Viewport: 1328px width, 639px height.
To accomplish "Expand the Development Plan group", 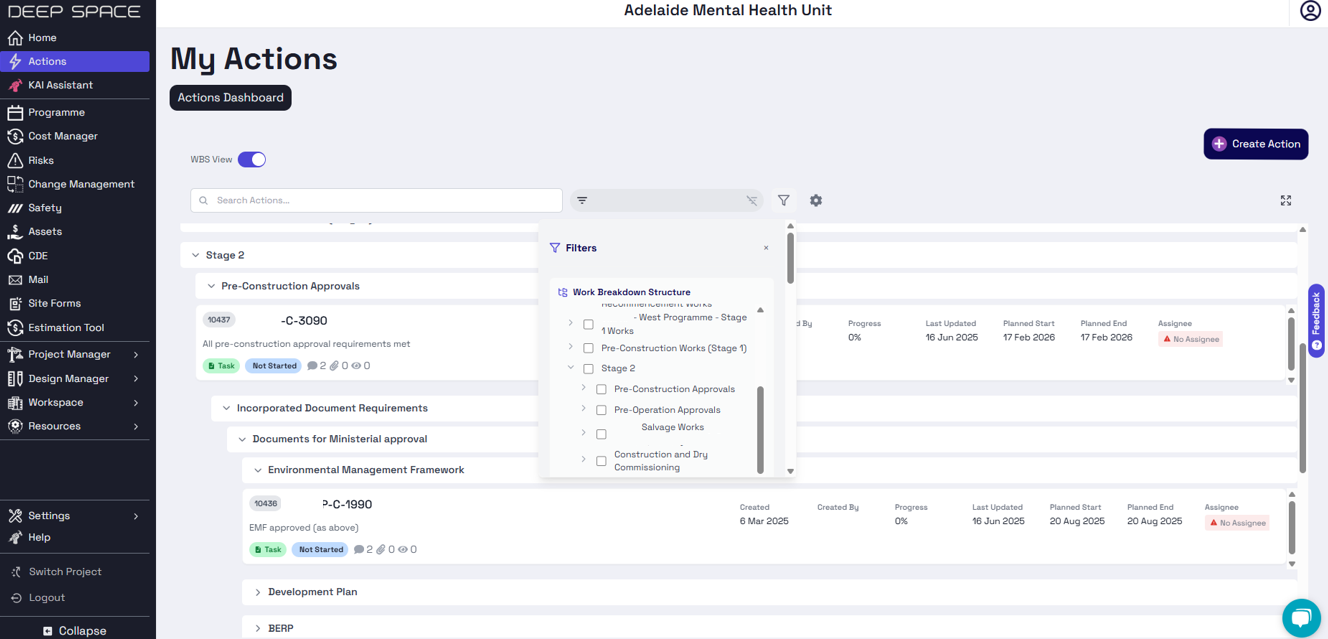I will coord(258,592).
